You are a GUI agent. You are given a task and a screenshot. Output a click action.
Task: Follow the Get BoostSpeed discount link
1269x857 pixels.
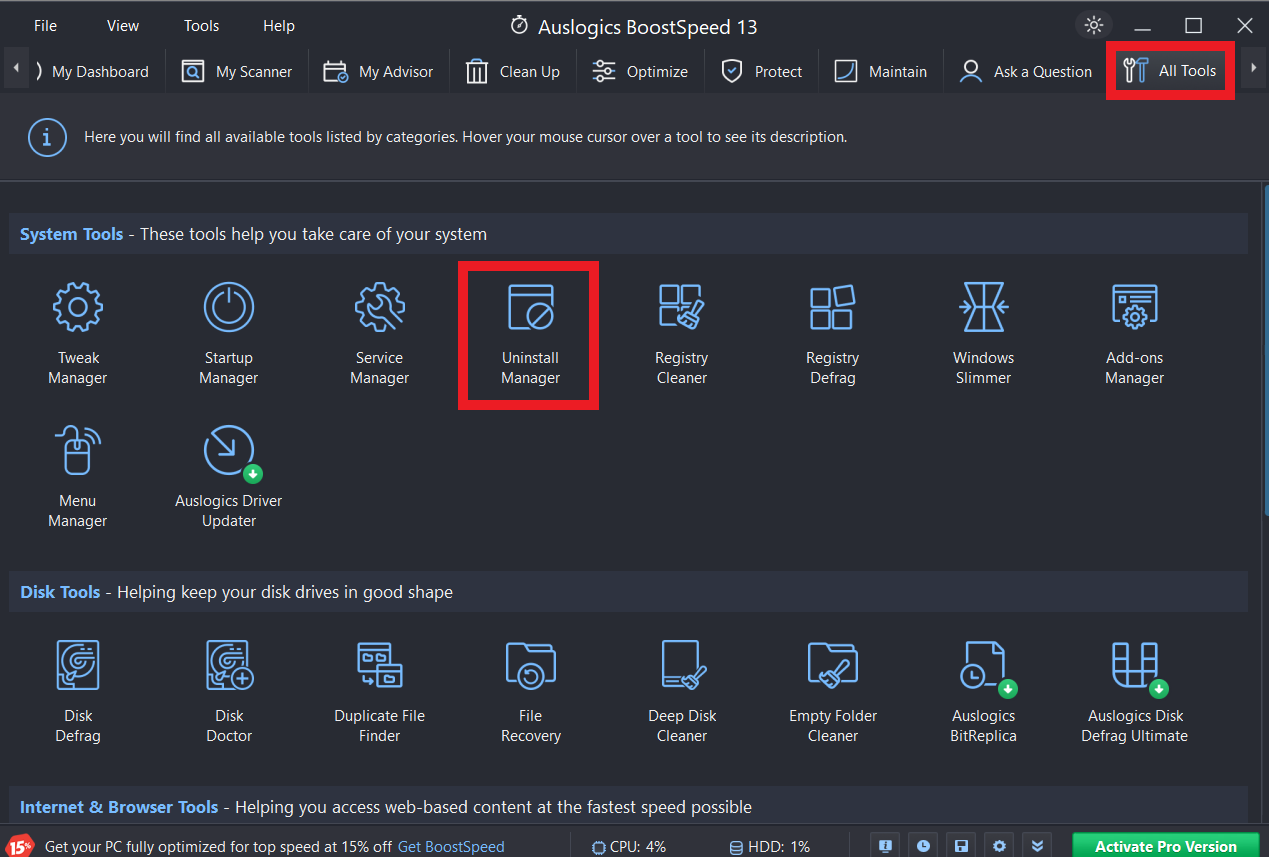(x=450, y=846)
